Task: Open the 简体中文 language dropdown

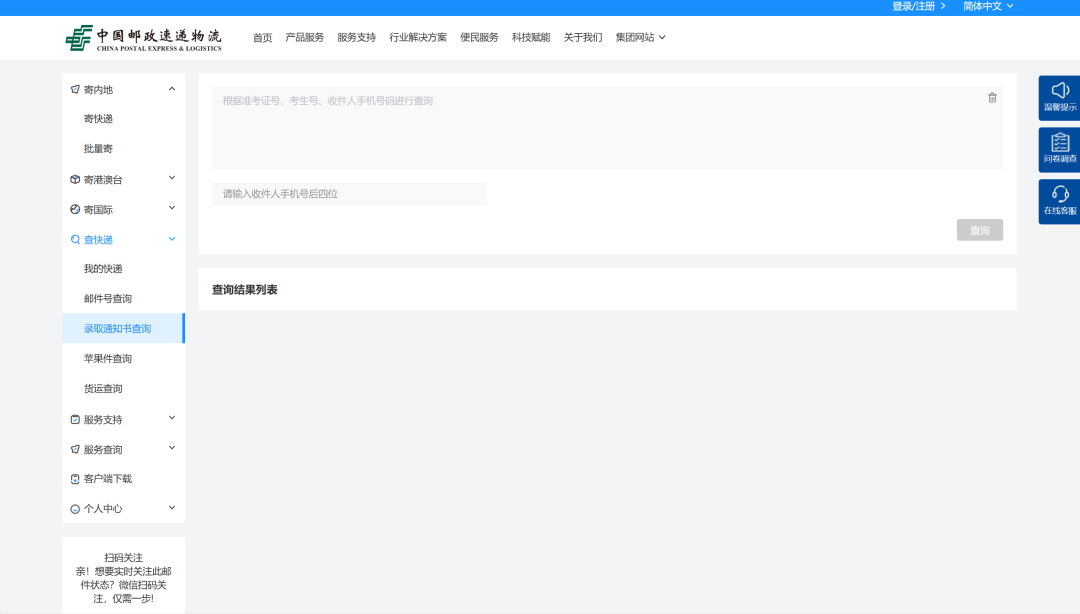Action: coord(988,6)
